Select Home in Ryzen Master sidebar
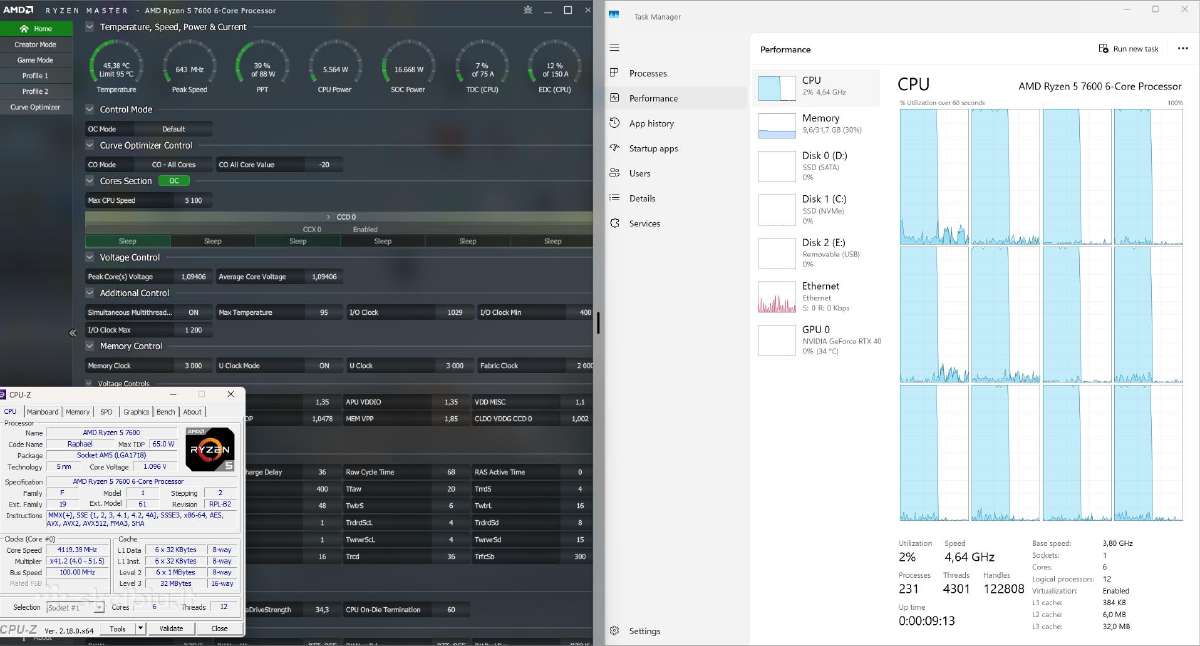The image size is (1200, 646). (x=35, y=29)
